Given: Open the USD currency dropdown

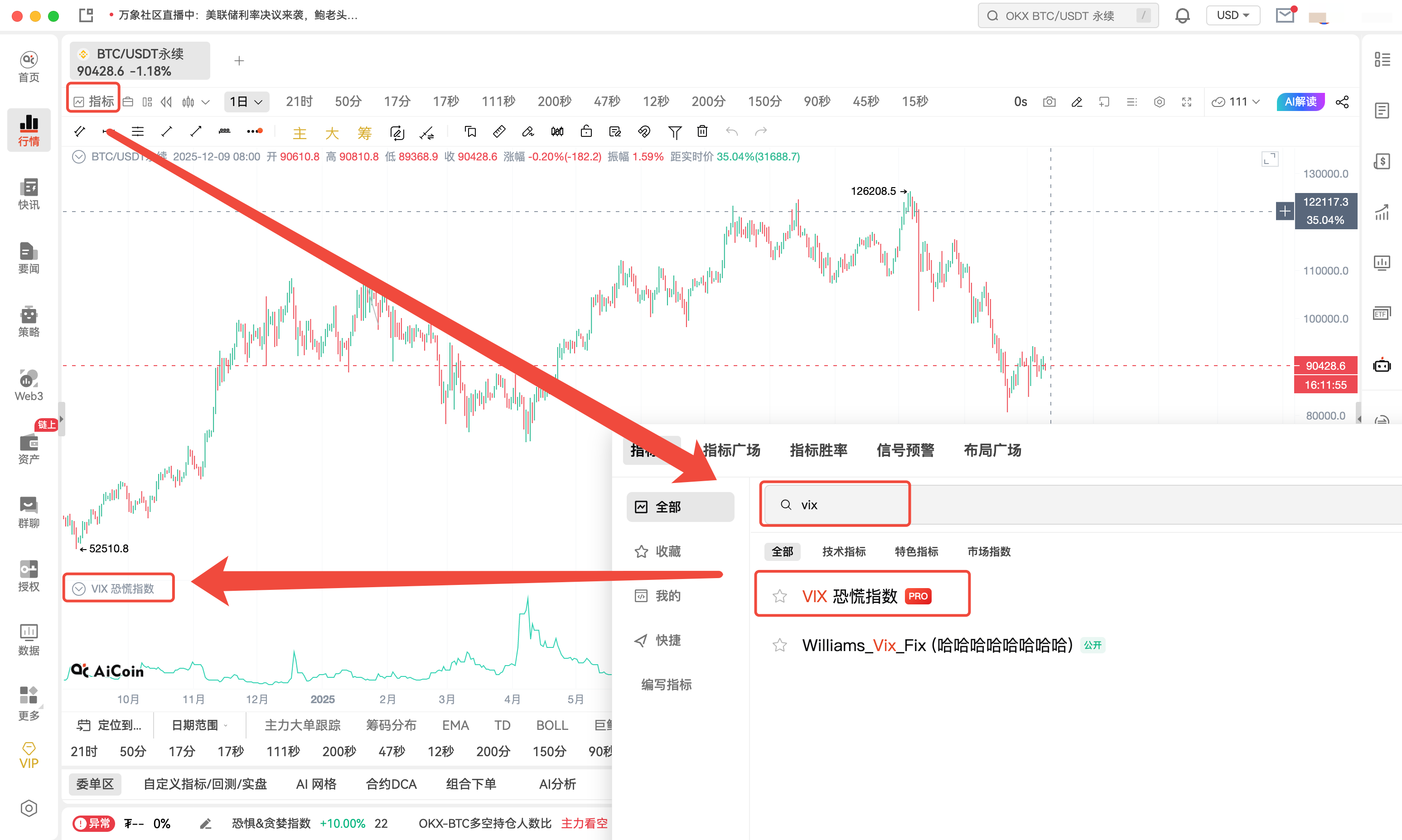Looking at the screenshot, I should pyautogui.click(x=1233, y=15).
